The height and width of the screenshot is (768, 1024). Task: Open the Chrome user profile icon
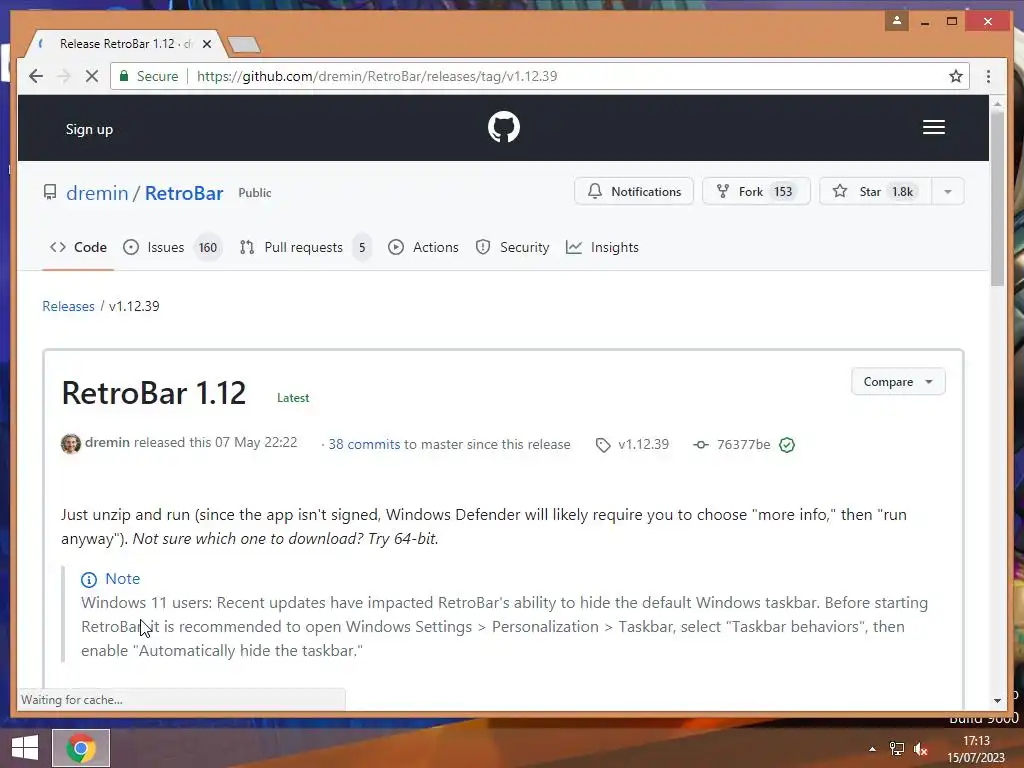pos(897,21)
